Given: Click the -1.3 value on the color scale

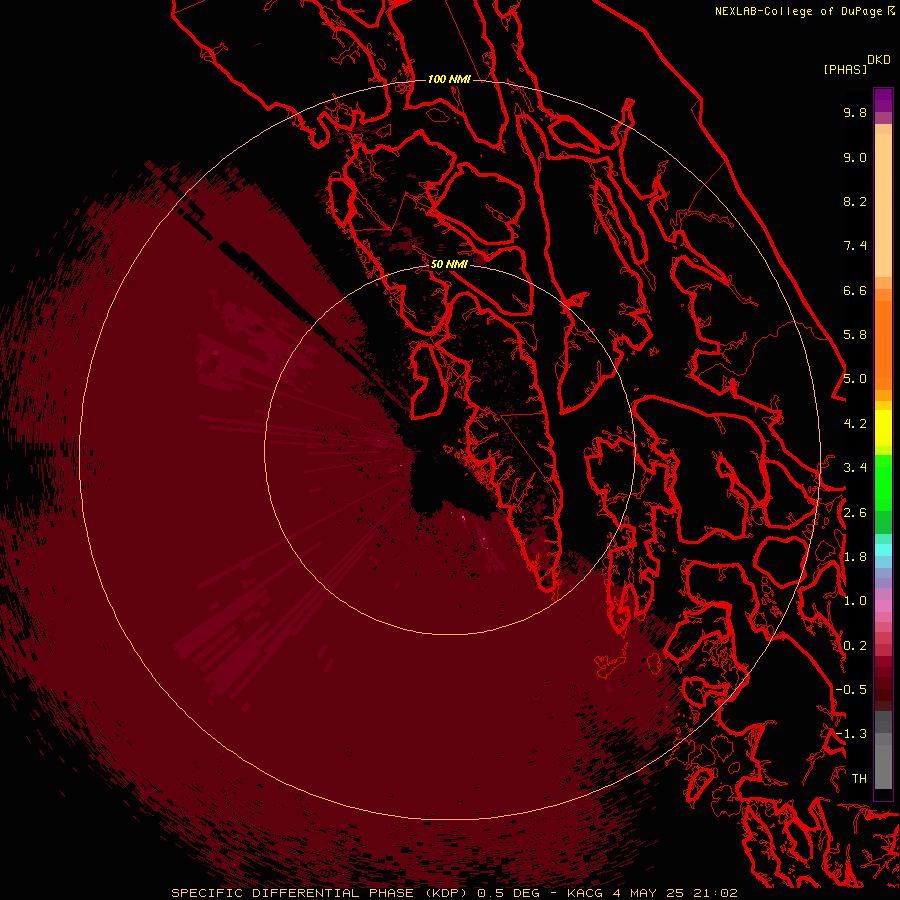Looking at the screenshot, I should pos(851,734).
